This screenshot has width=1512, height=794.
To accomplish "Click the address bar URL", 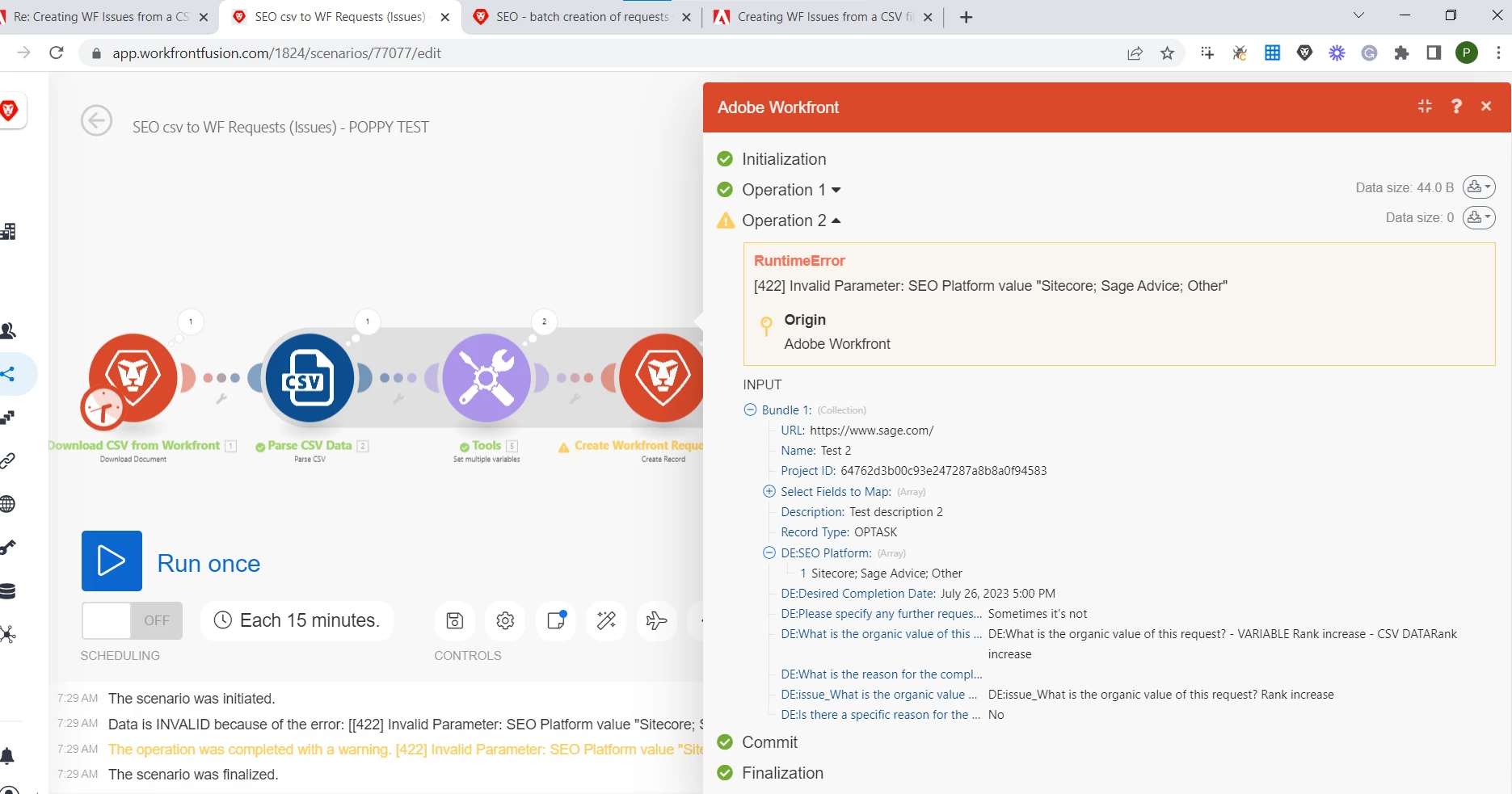I will 276,53.
